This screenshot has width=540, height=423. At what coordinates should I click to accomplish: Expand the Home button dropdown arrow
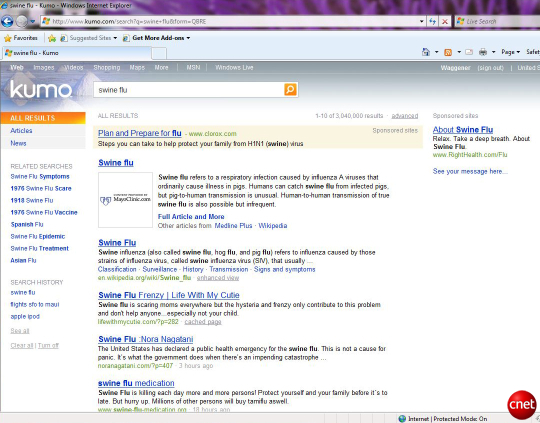[x=436, y=52]
